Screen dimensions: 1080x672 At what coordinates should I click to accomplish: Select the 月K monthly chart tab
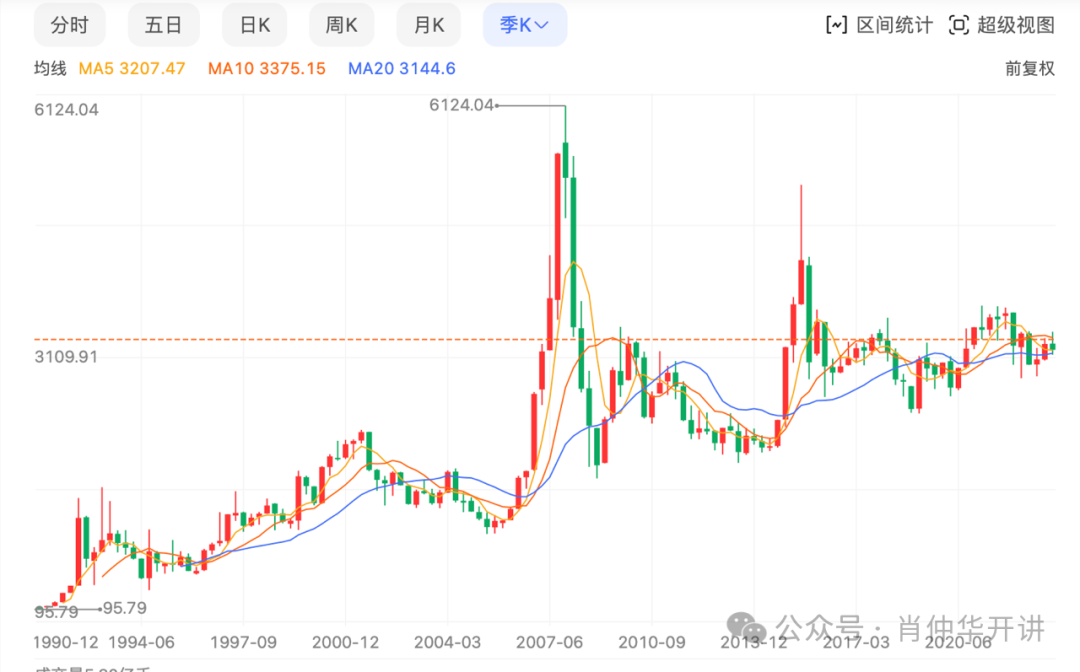(429, 25)
